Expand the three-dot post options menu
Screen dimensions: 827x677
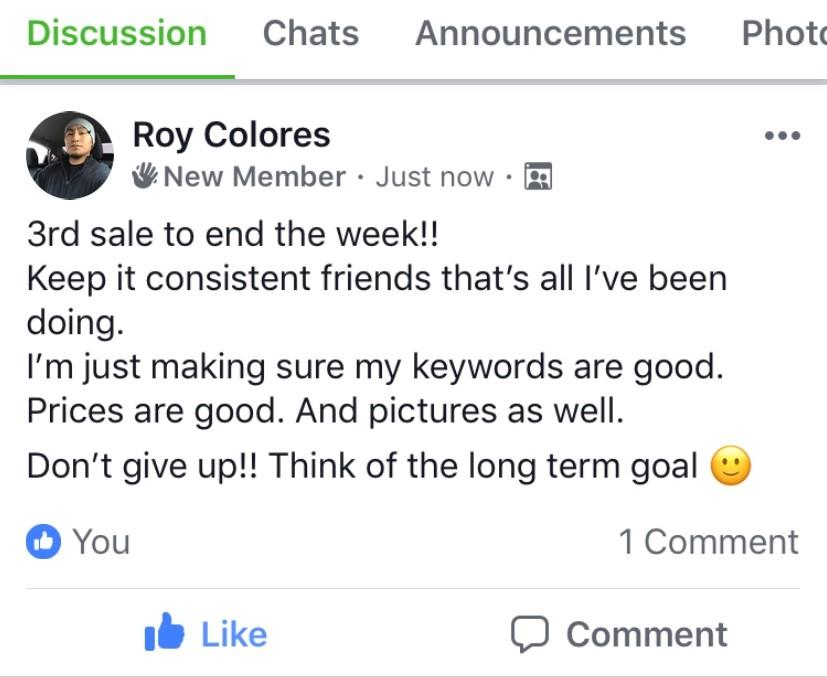[x=781, y=136]
